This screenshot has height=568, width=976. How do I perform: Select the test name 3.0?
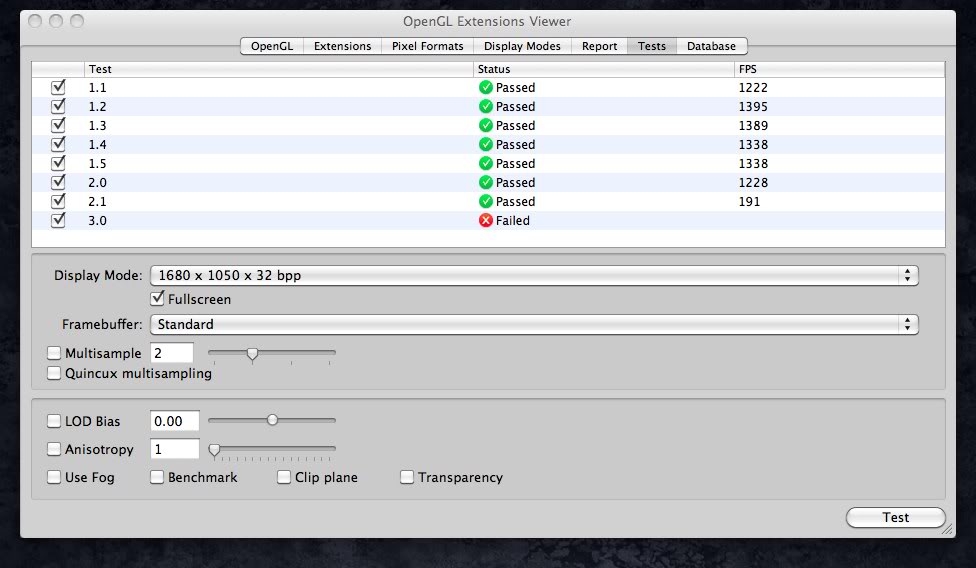[97, 220]
